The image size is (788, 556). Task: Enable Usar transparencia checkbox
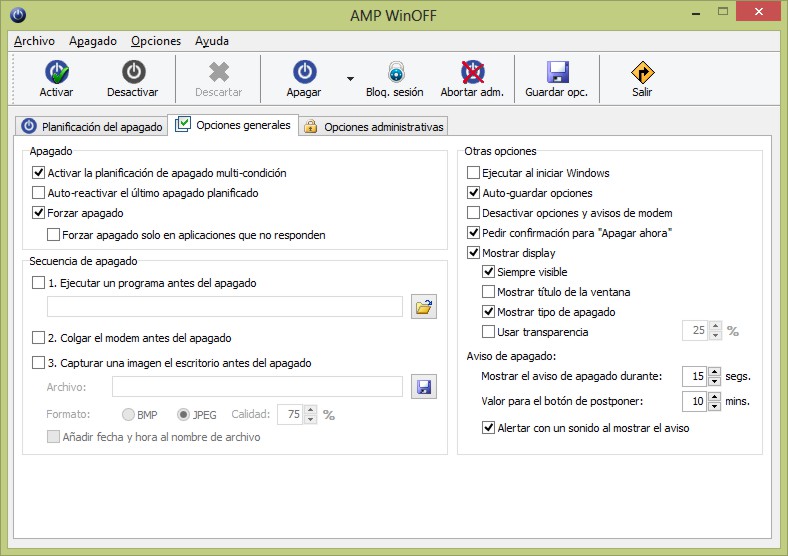pos(488,332)
